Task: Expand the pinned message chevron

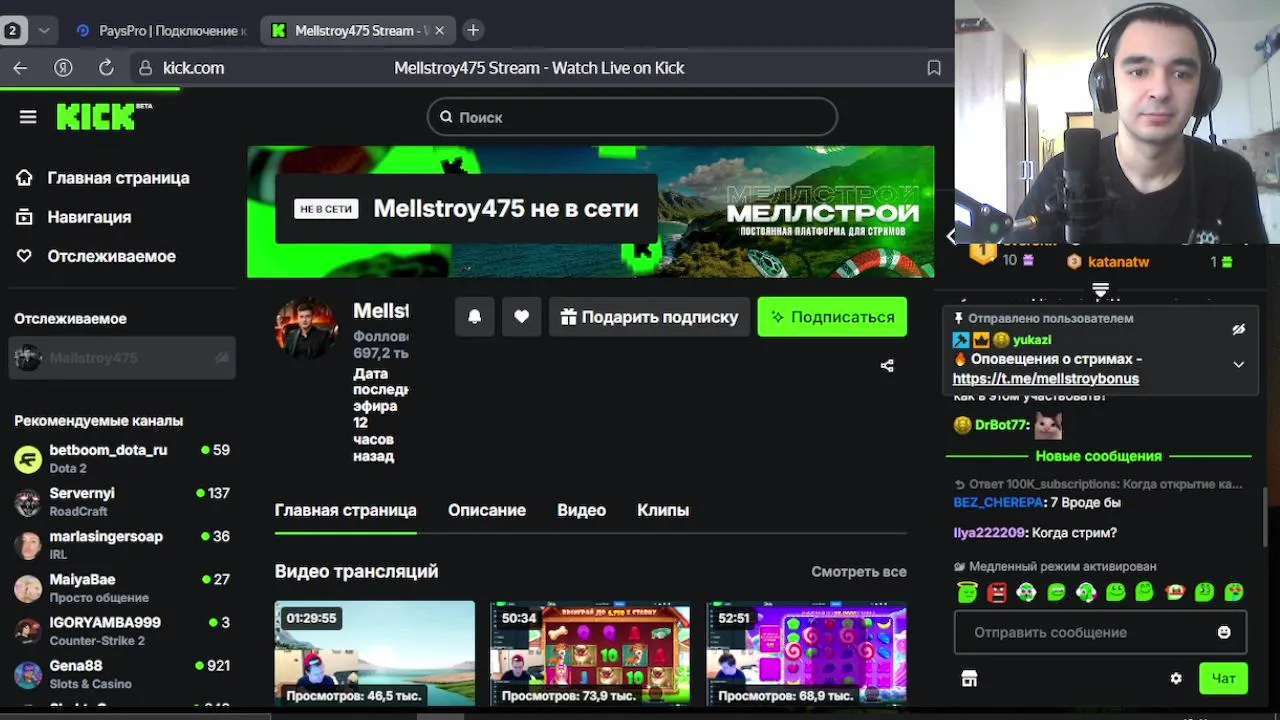Action: 1239,364
